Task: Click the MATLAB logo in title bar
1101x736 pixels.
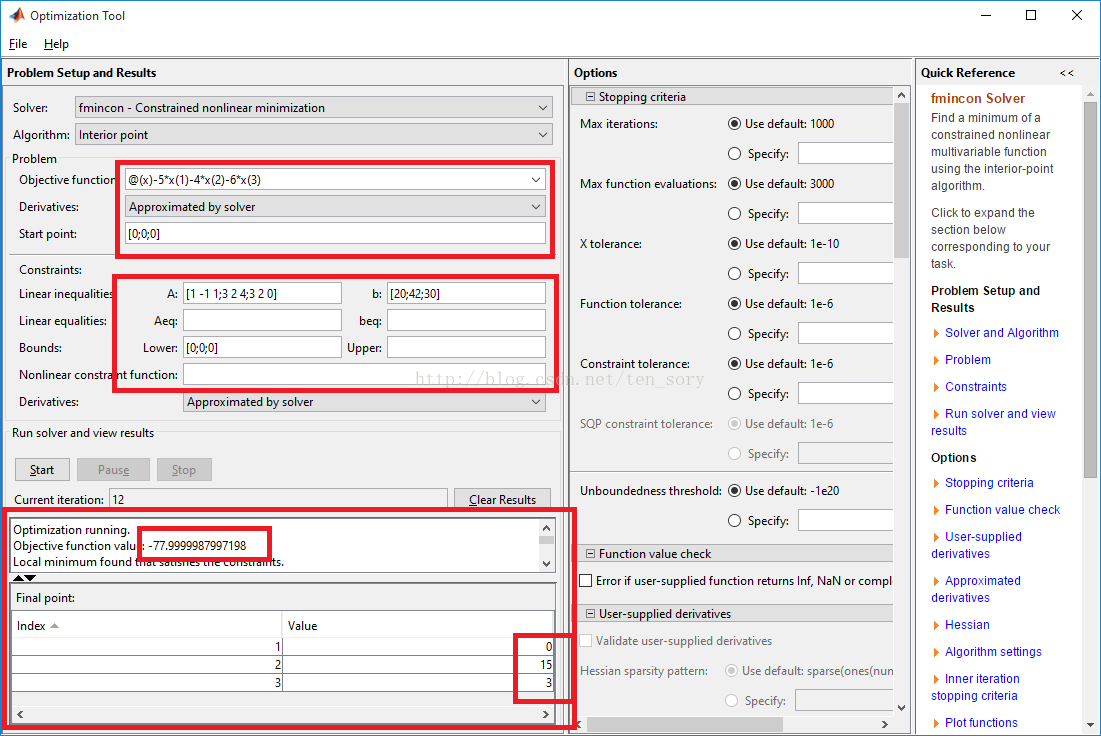Action: [16, 15]
